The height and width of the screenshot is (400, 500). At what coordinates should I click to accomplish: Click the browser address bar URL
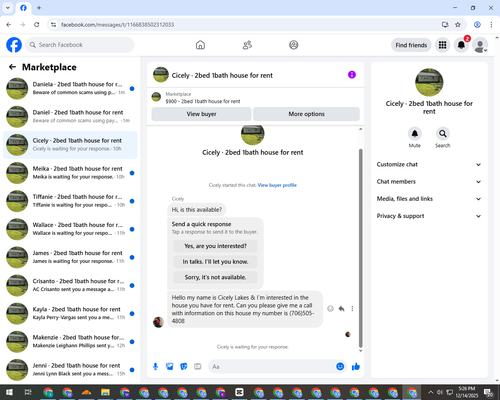pyautogui.click(x=117, y=25)
